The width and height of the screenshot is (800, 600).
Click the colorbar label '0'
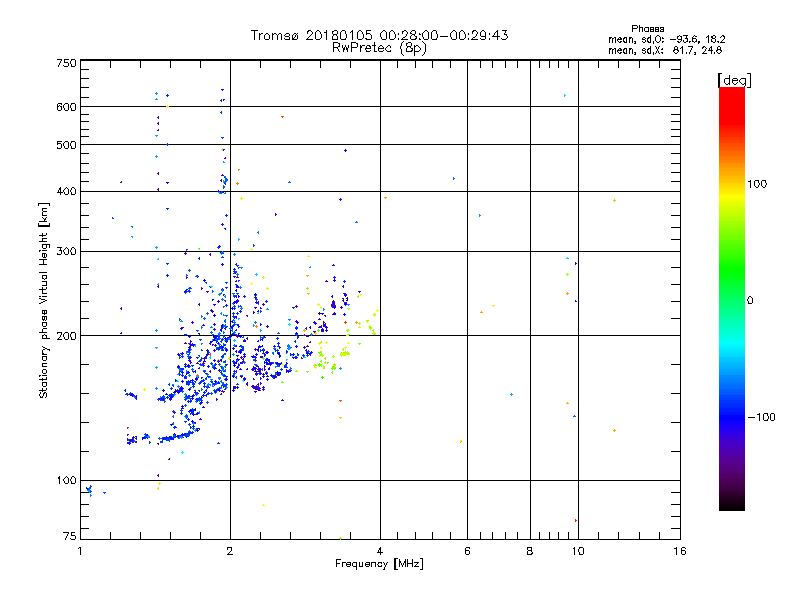[x=750, y=301]
